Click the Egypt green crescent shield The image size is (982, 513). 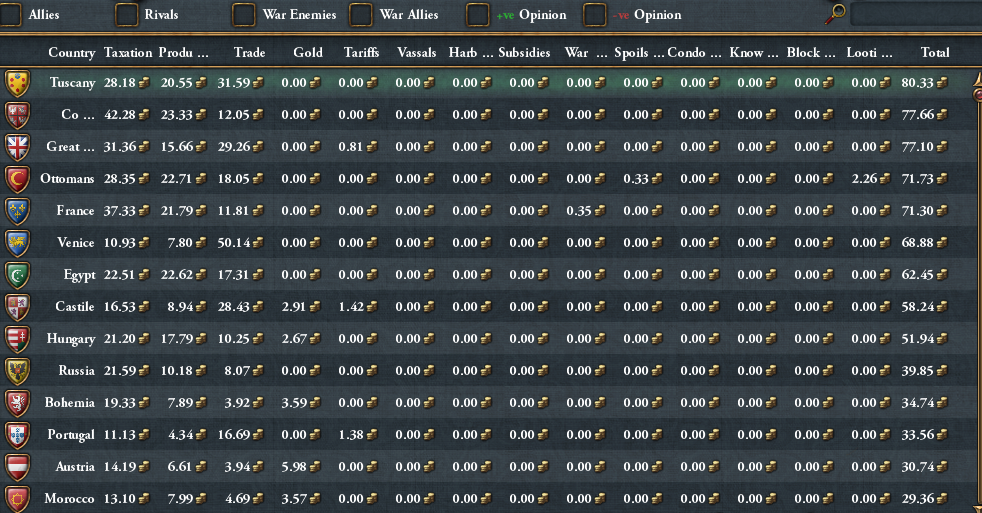(17, 274)
